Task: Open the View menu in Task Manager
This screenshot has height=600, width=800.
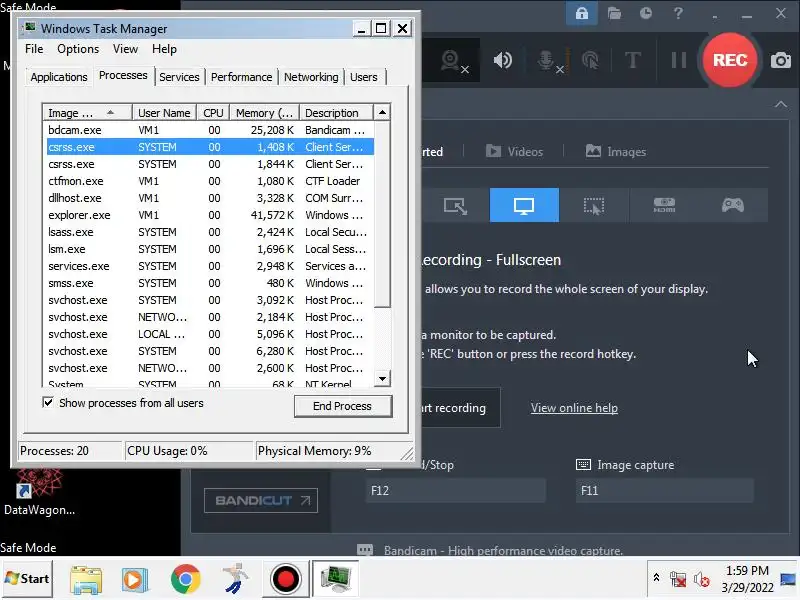Action: 126,49
